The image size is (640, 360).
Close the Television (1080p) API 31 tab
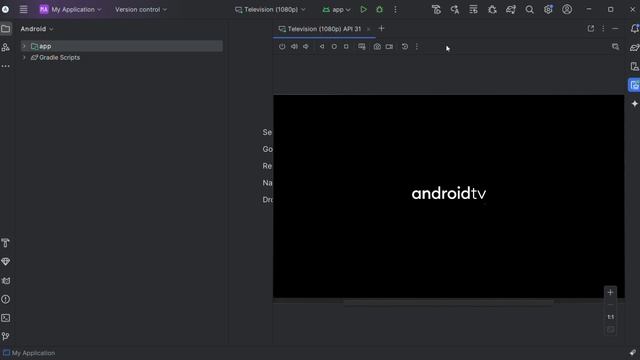(x=368, y=29)
